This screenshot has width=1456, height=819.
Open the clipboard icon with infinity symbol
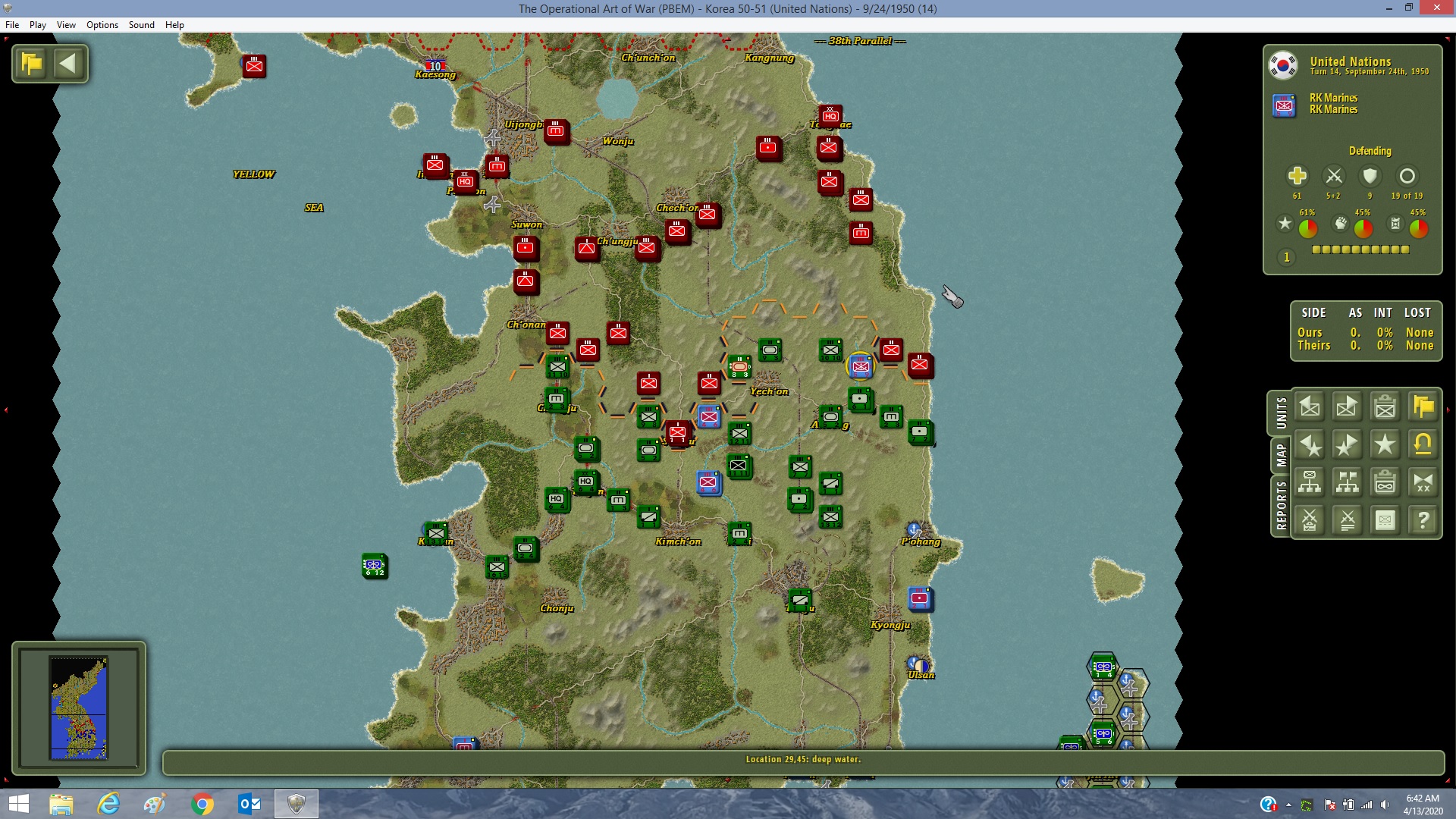click(1385, 482)
